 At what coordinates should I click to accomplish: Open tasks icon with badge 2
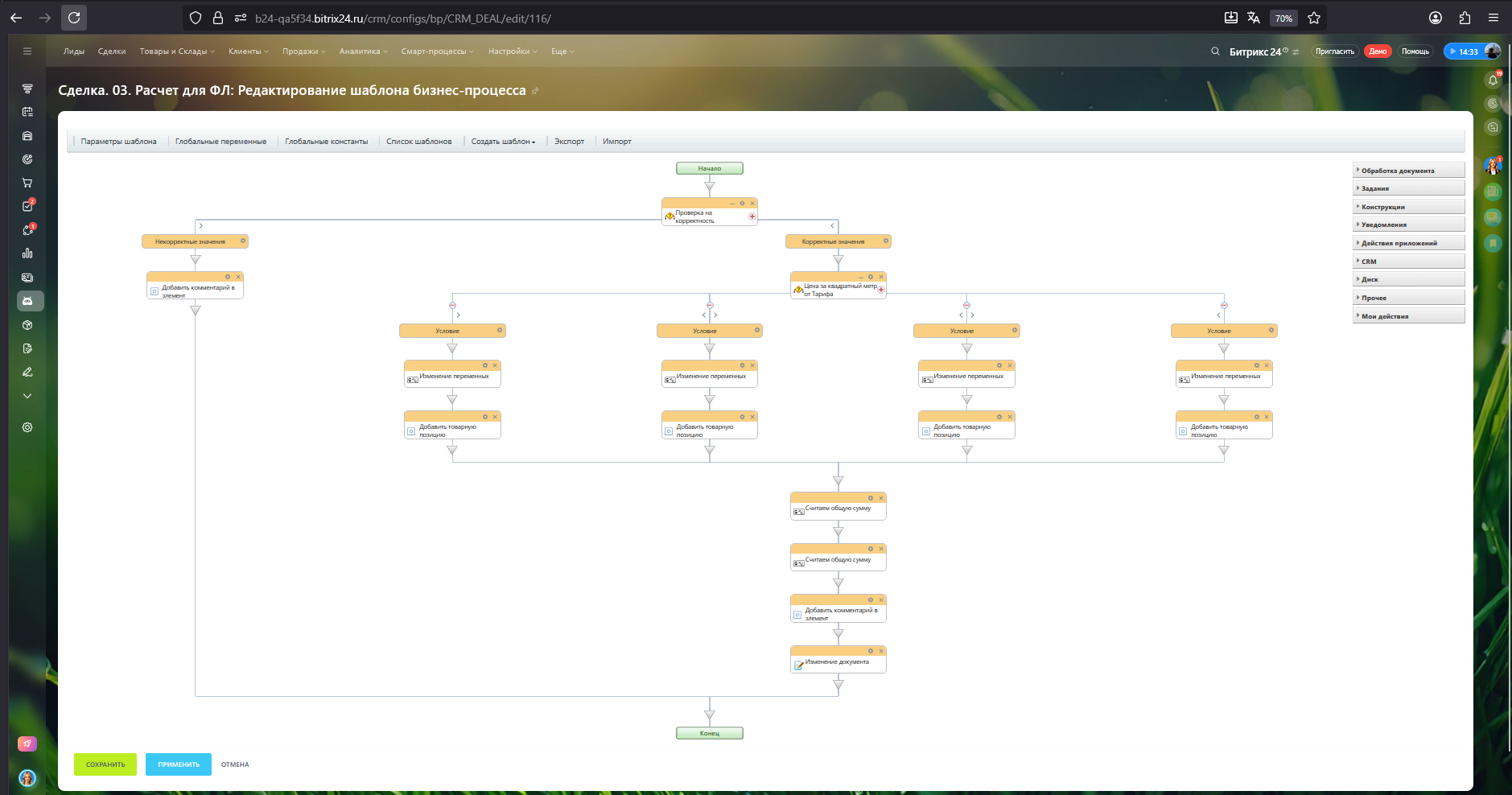click(x=27, y=206)
